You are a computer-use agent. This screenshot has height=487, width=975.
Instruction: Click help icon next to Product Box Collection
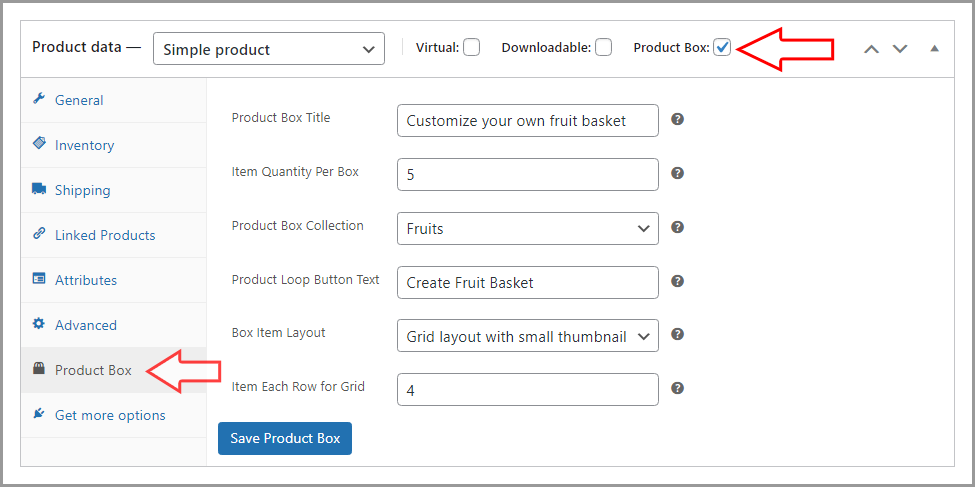coord(677,227)
